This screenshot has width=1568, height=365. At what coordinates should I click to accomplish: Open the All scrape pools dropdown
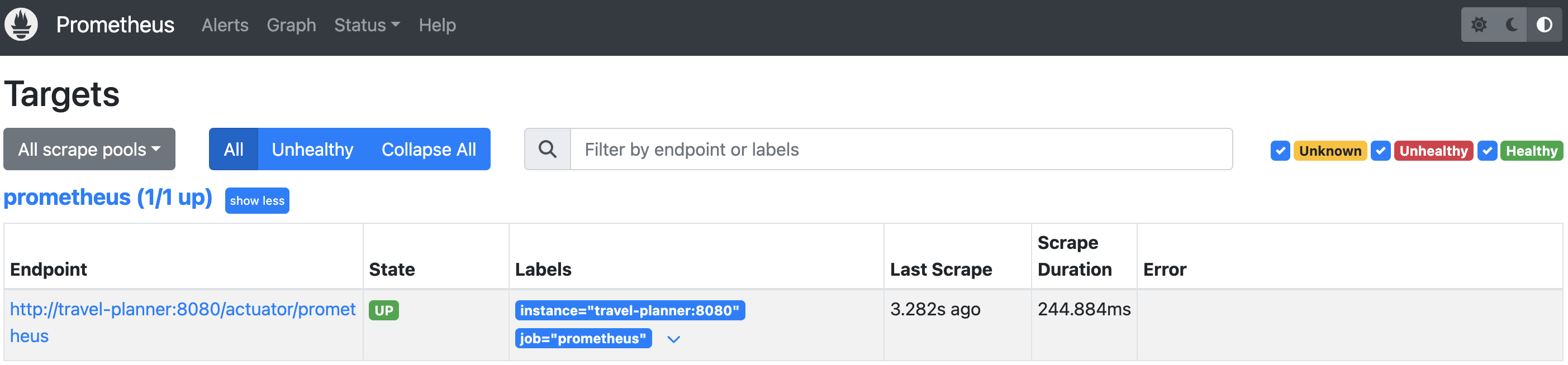(x=89, y=149)
